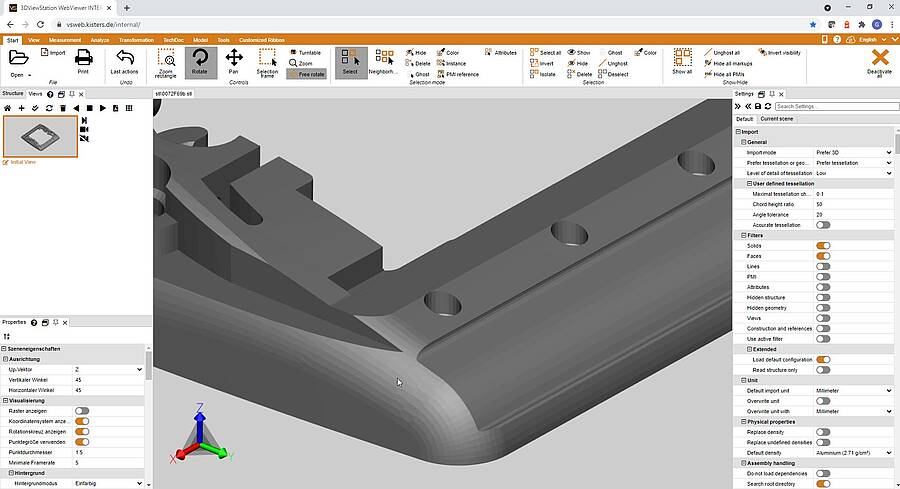Open the Hintergrundmodus dropdown

click(x=108, y=483)
